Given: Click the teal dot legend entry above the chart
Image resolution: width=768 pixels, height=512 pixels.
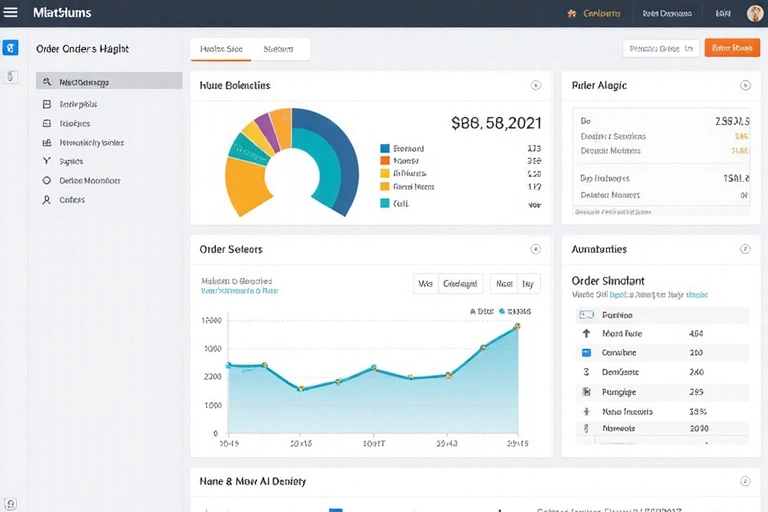Looking at the screenshot, I should tap(515, 311).
